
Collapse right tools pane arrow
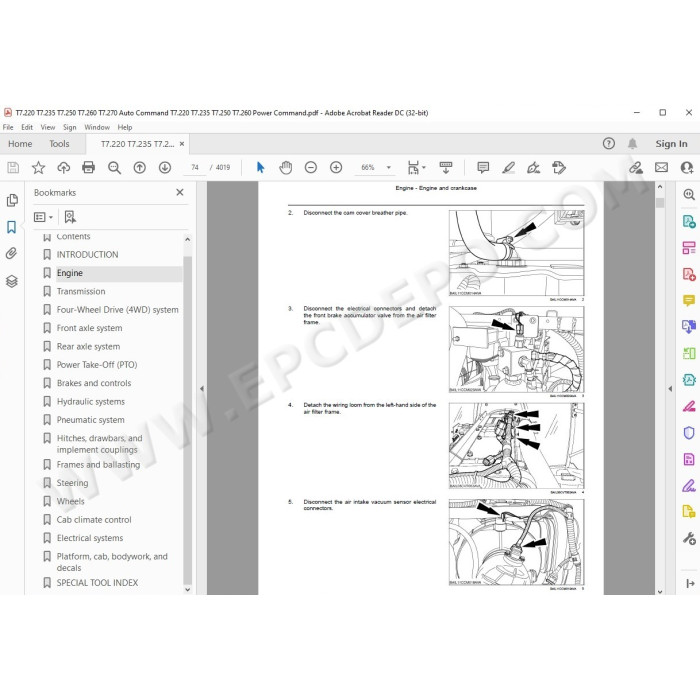pos(670,389)
